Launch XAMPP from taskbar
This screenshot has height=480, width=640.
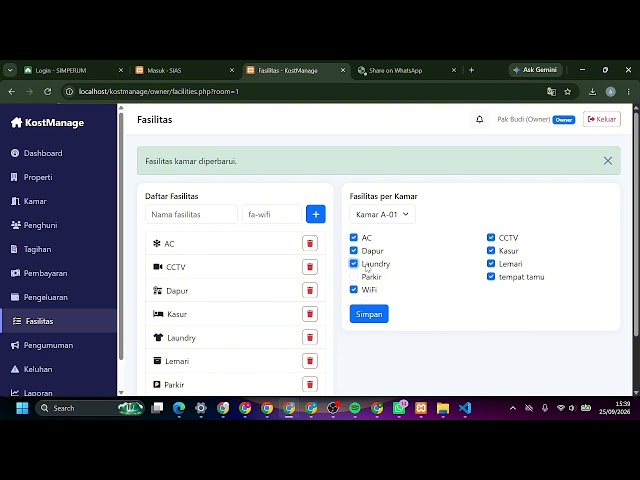click(x=421, y=408)
